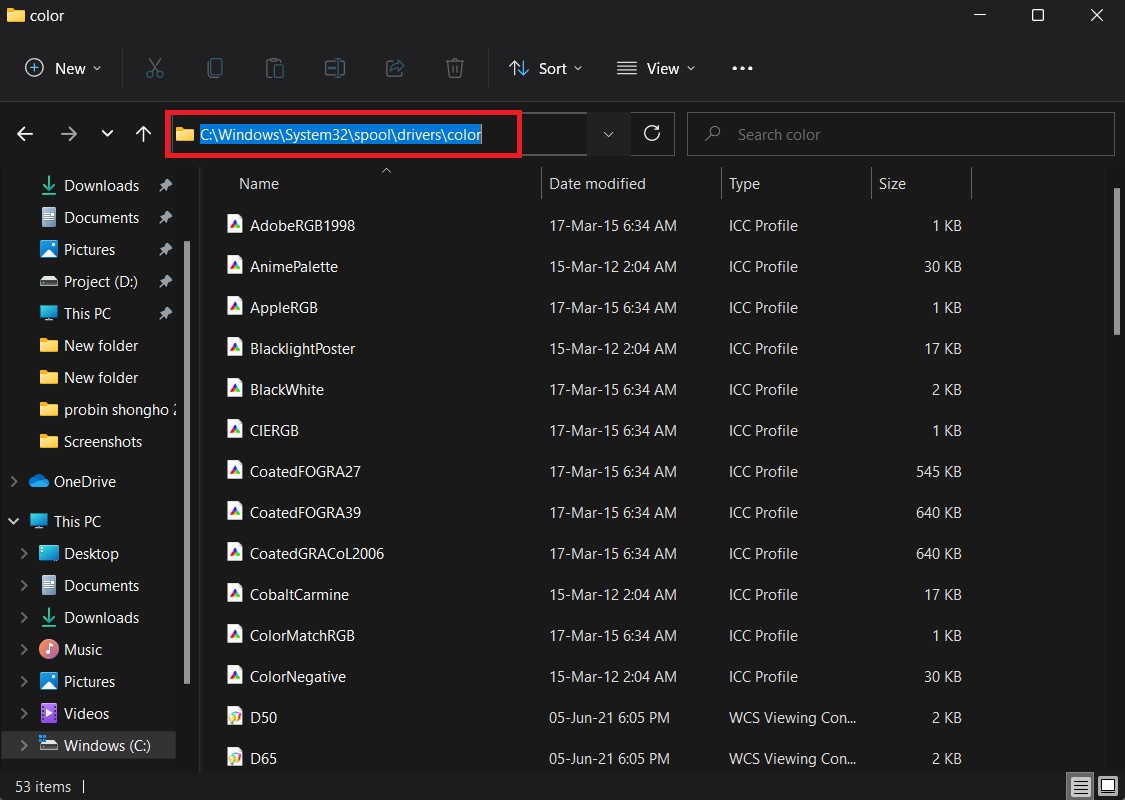The height and width of the screenshot is (800, 1125).
Task: Open the address bar history dropdown
Action: pyautogui.click(x=608, y=133)
